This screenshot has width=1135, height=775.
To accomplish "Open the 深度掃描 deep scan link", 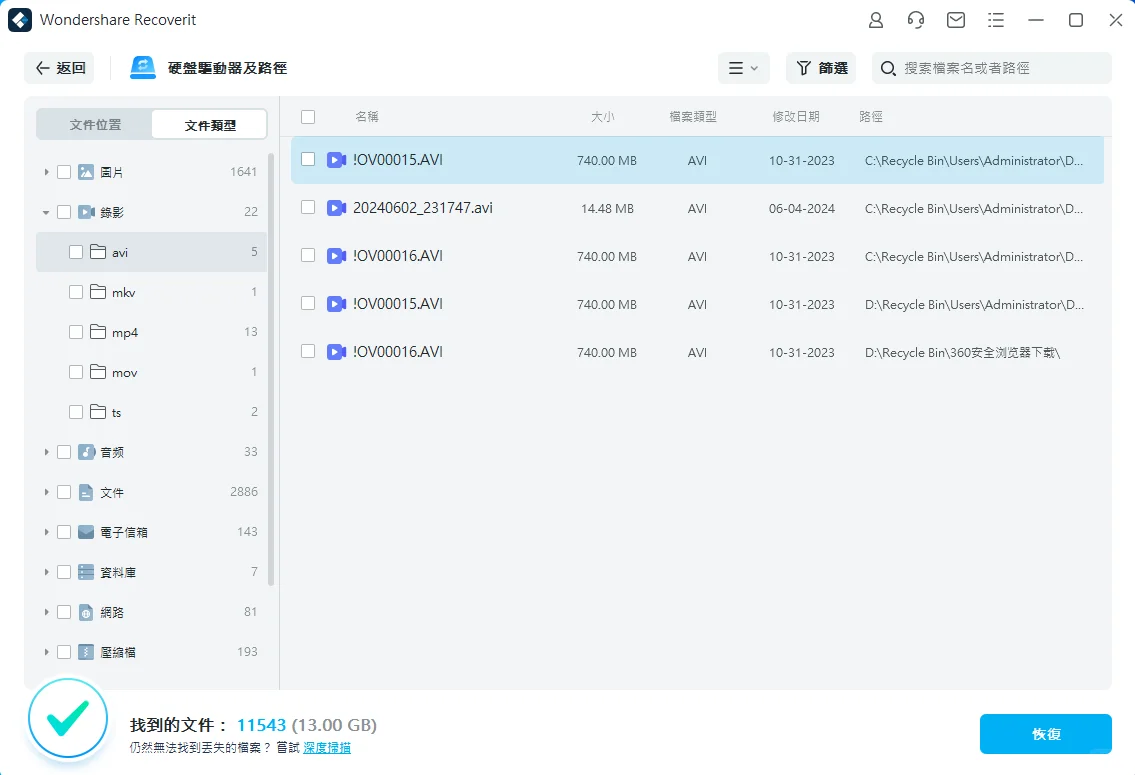I will click(x=326, y=747).
